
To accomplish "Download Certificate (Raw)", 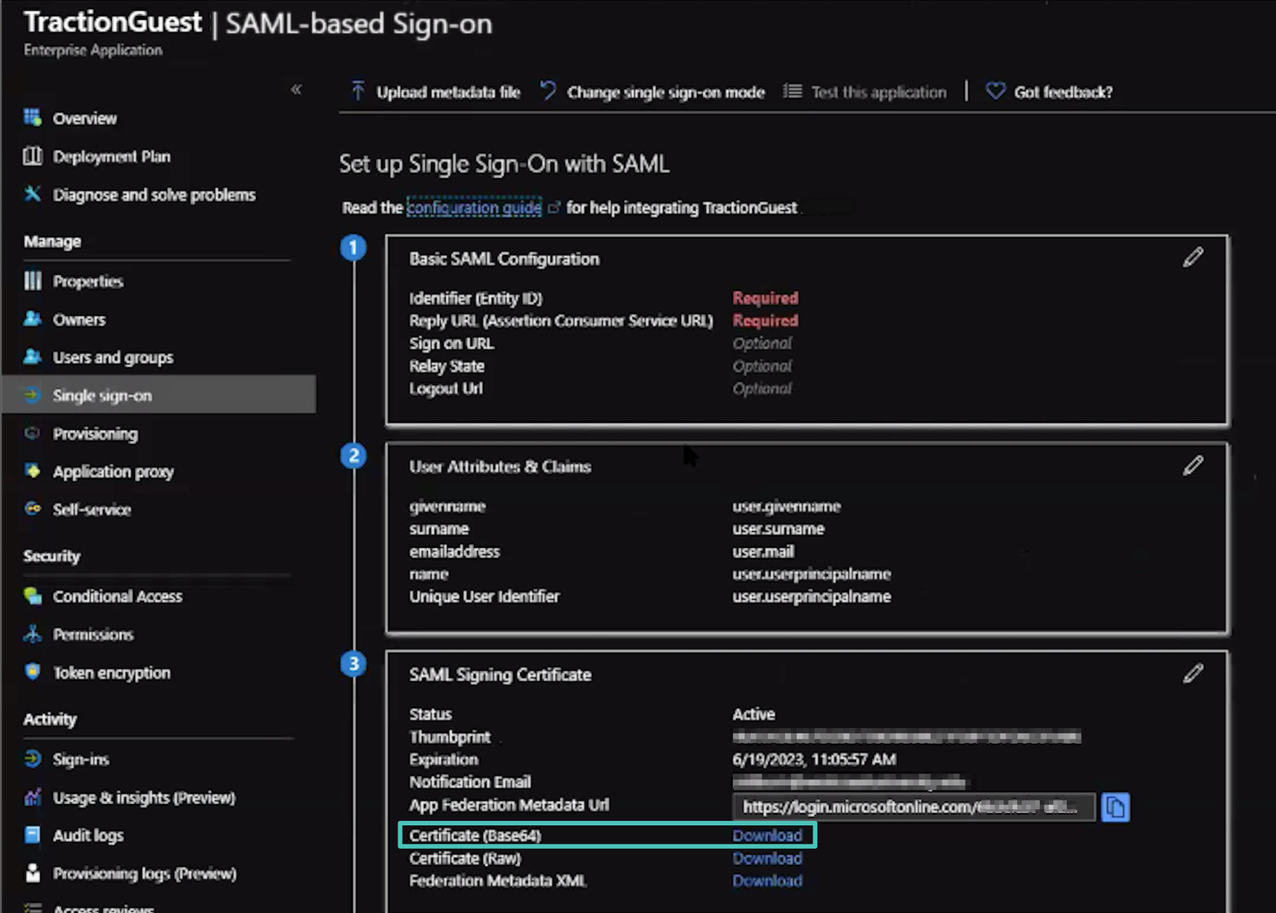I will [767, 858].
